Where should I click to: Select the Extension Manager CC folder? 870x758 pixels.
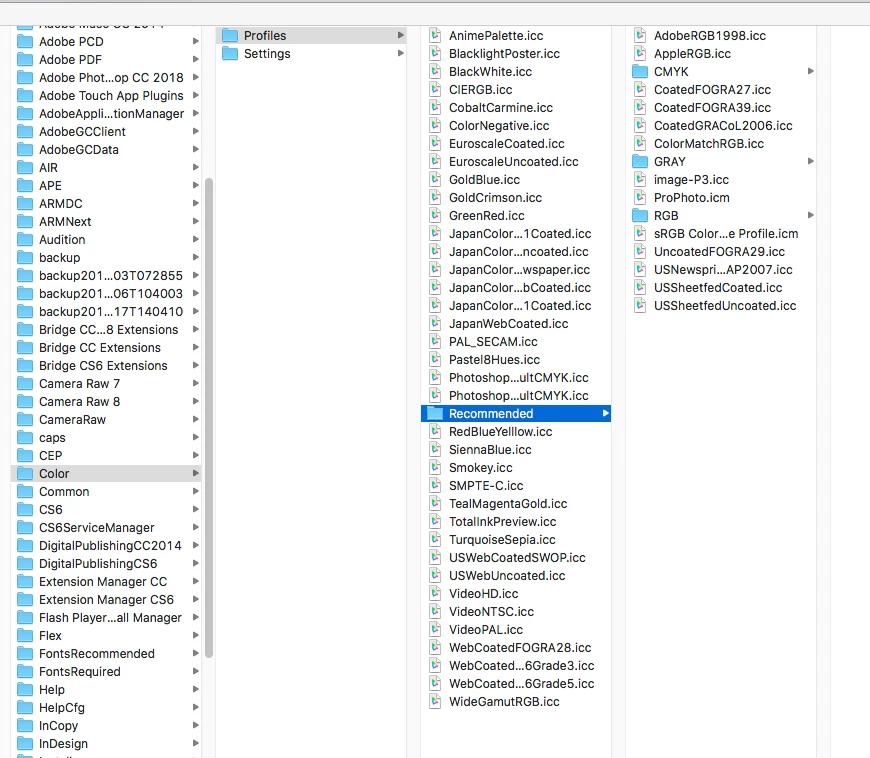105,582
